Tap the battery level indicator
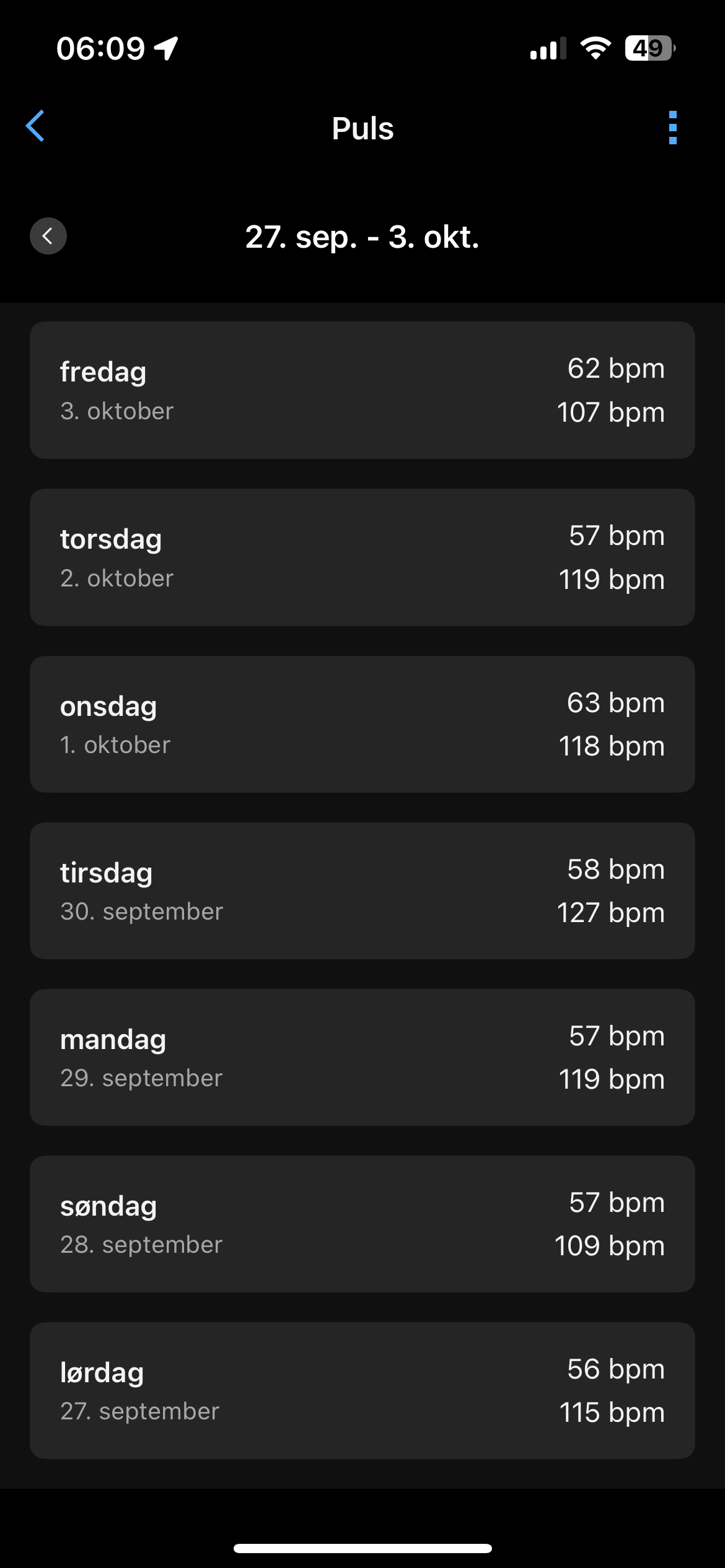This screenshot has height=1568, width=725. pos(649,48)
